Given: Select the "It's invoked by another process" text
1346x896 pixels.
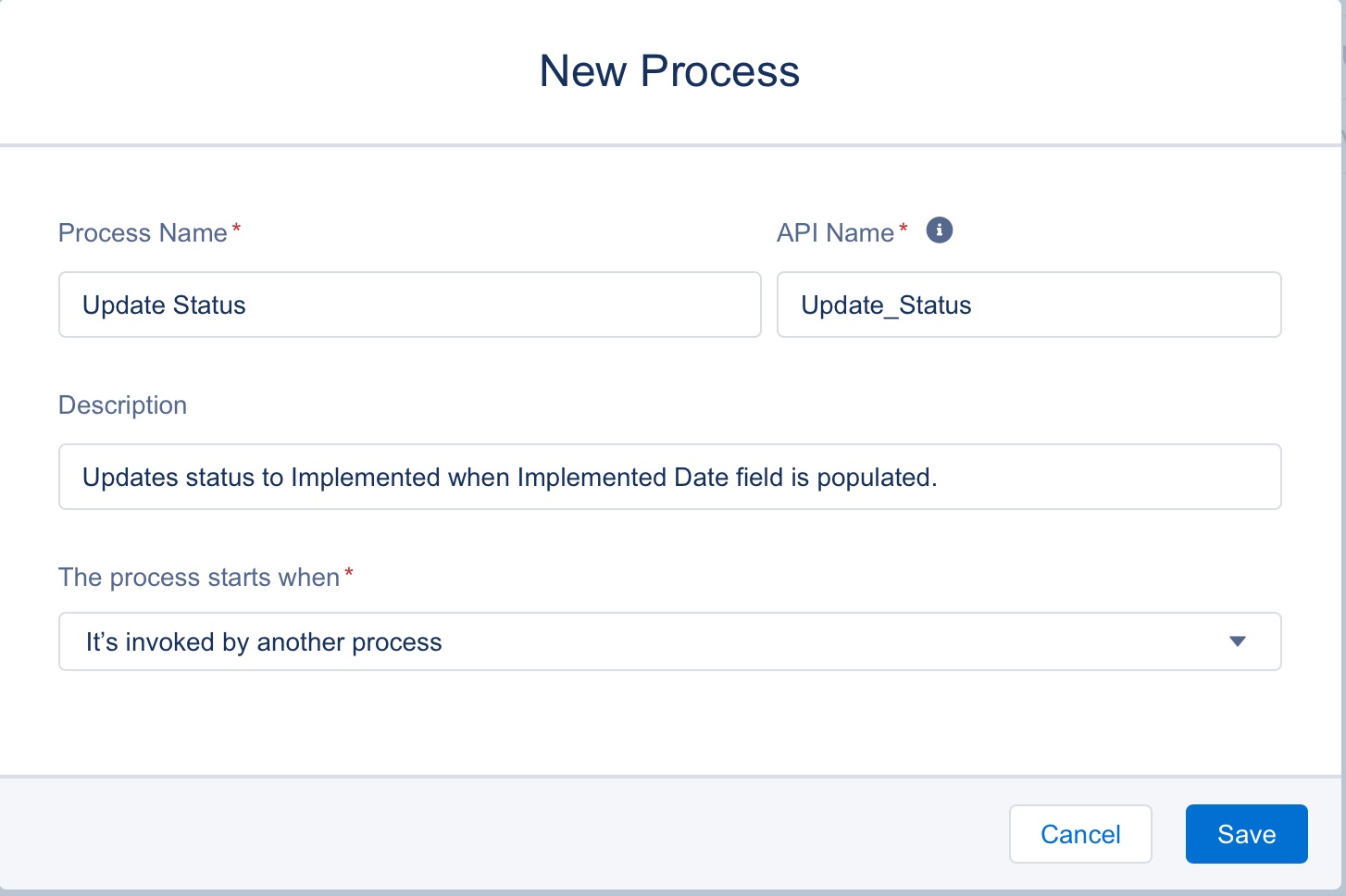Looking at the screenshot, I should click(264, 642).
